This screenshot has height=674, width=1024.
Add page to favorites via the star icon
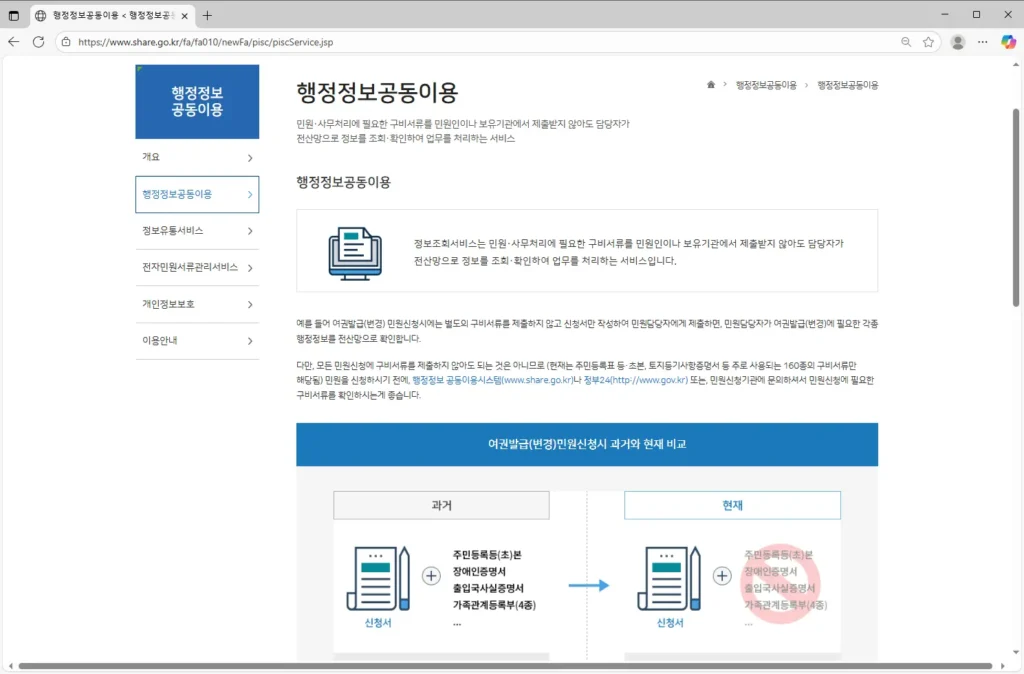(930, 42)
